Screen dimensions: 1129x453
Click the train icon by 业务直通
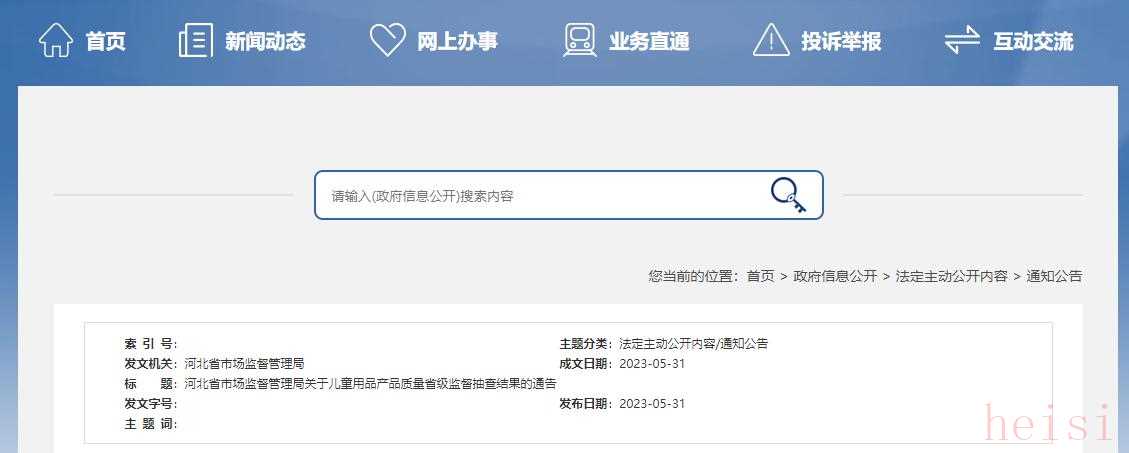pyautogui.click(x=580, y=40)
